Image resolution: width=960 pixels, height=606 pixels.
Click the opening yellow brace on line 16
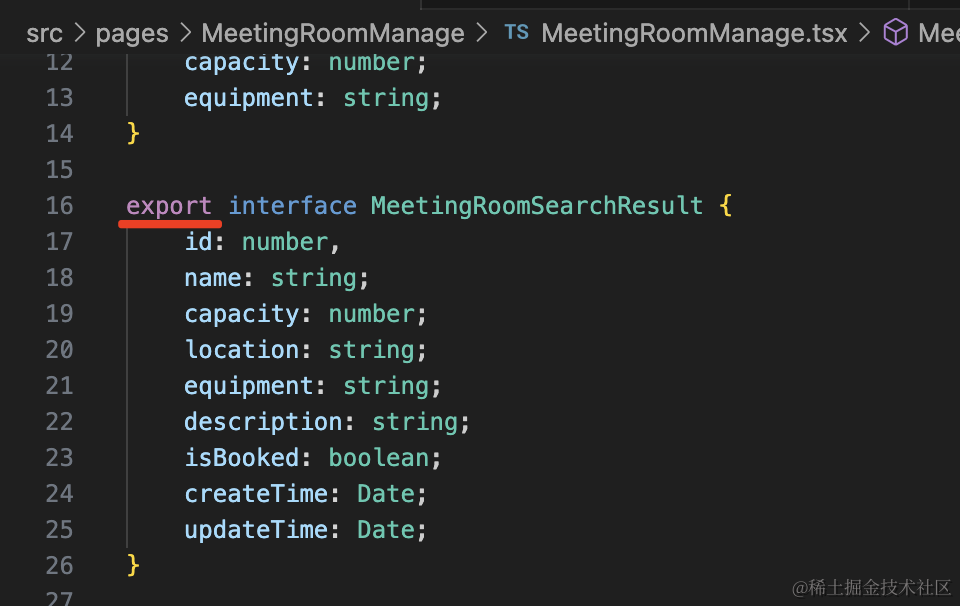[726, 206]
